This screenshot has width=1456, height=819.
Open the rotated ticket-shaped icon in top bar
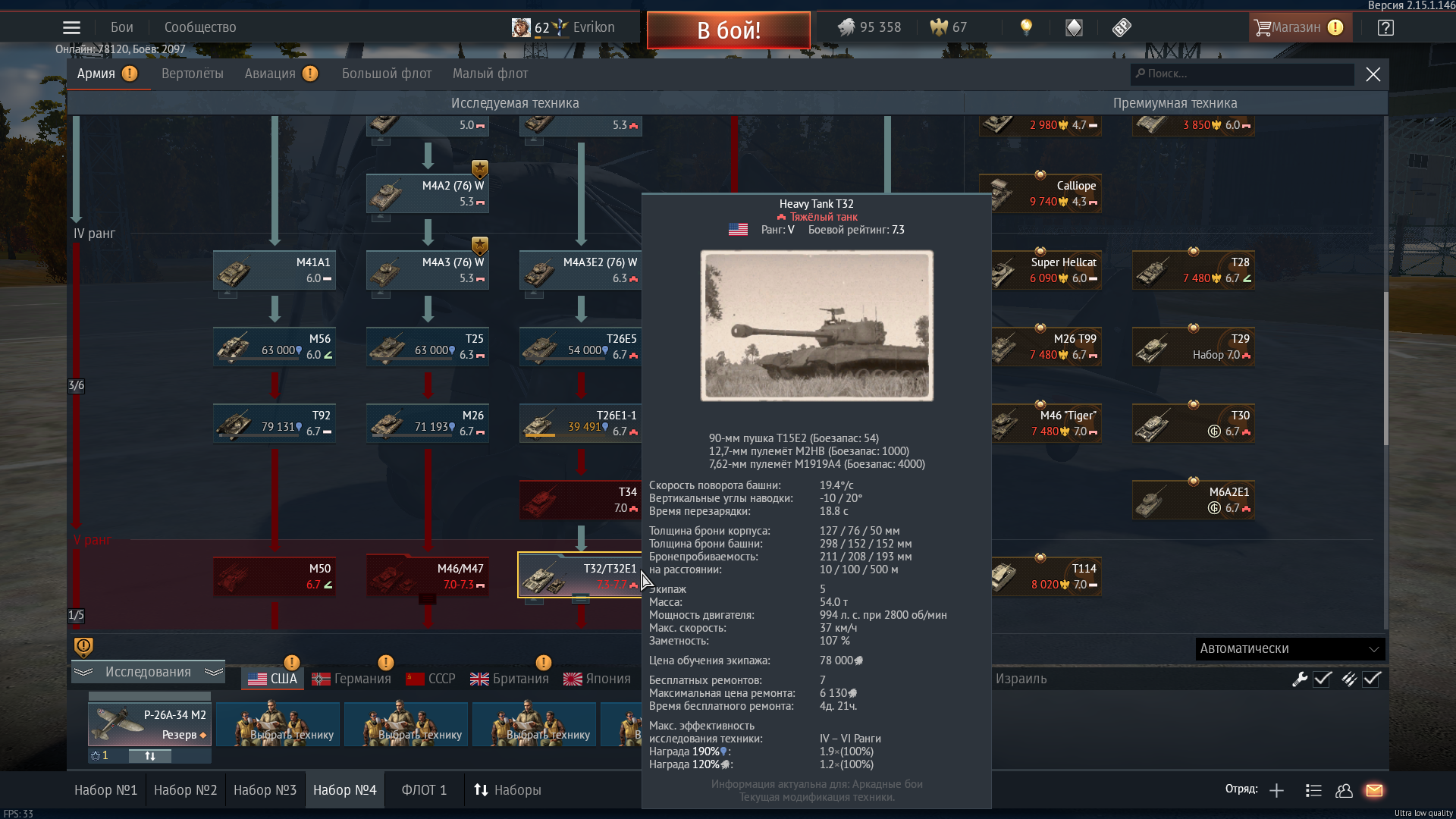pyautogui.click(x=1122, y=28)
